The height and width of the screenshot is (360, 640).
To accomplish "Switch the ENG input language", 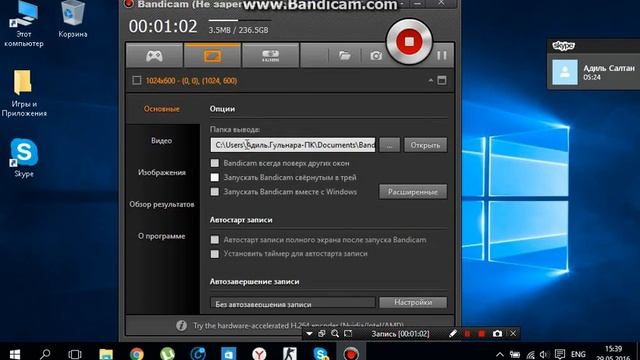I will tap(578, 354).
